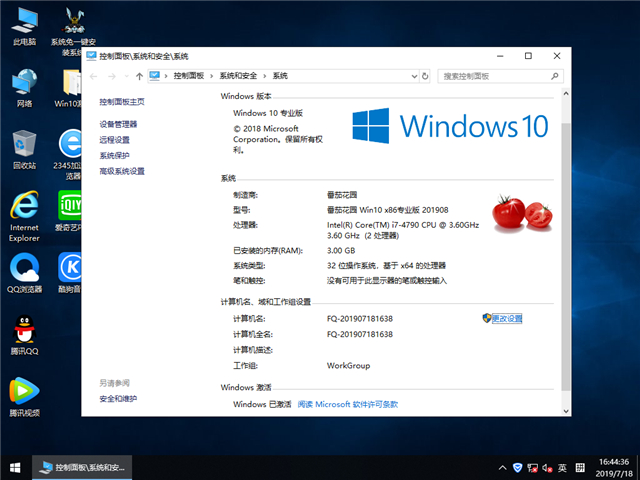Launch QQ浏览器 desktop shortcut
This screenshot has height=480, width=640.
tap(24, 273)
